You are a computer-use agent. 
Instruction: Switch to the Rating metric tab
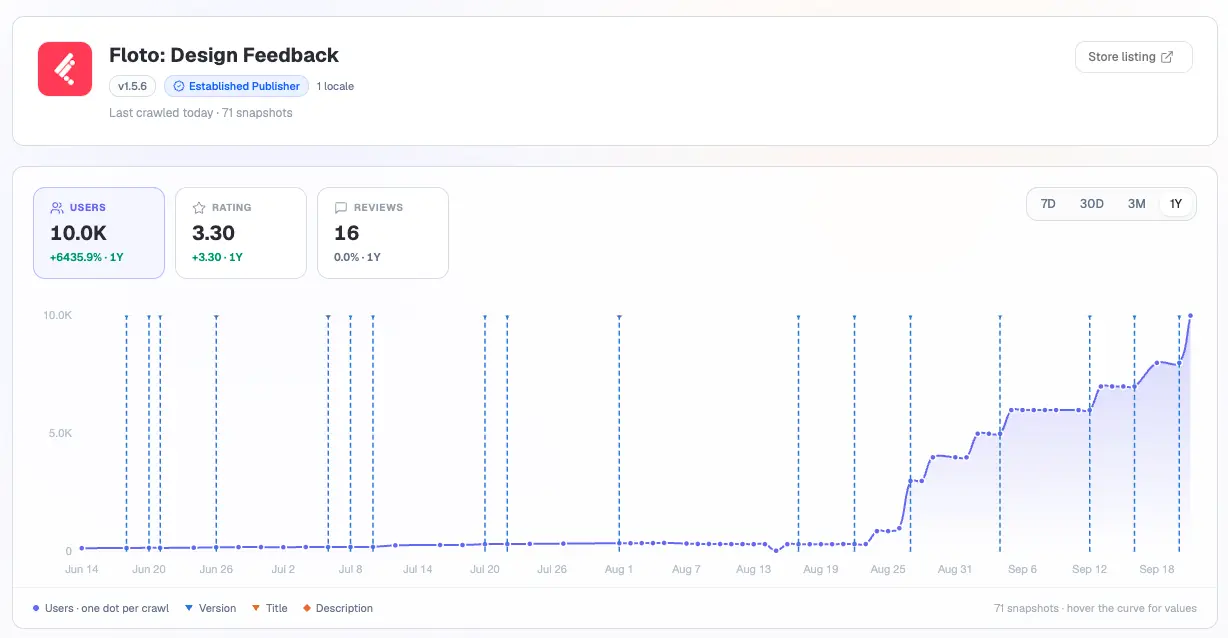tap(241, 233)
